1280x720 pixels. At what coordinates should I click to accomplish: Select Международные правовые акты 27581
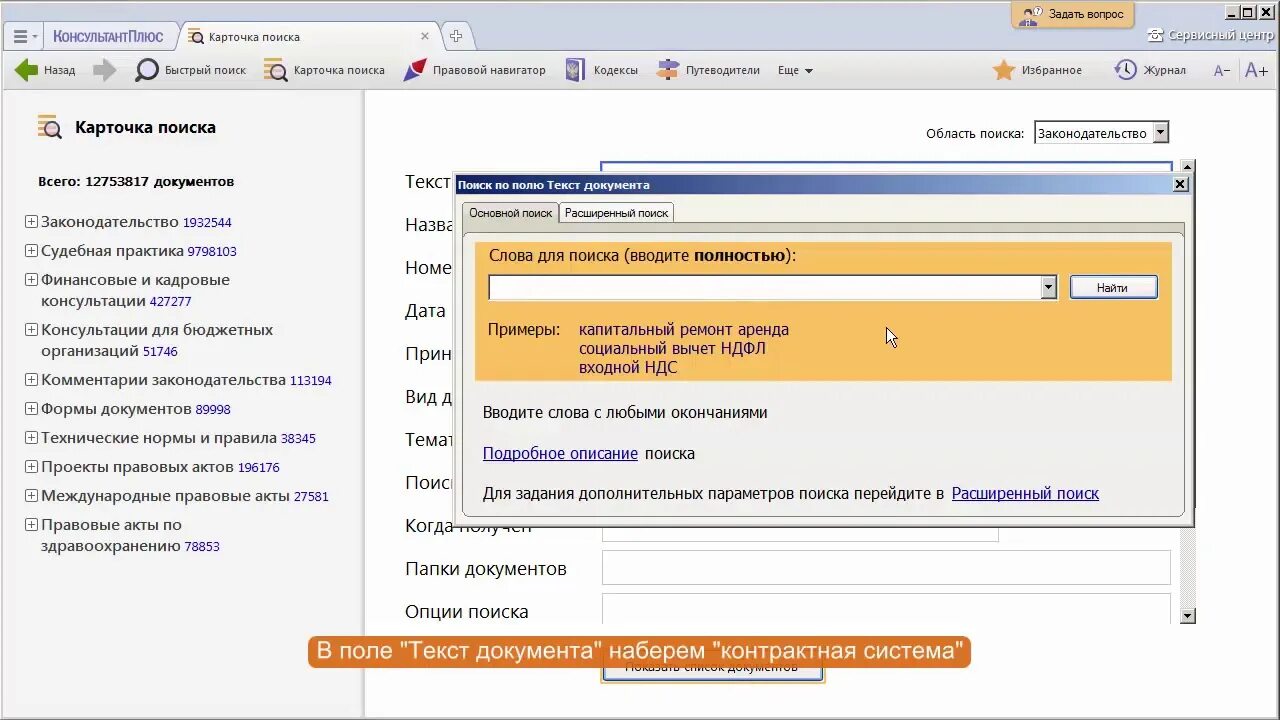185,496
